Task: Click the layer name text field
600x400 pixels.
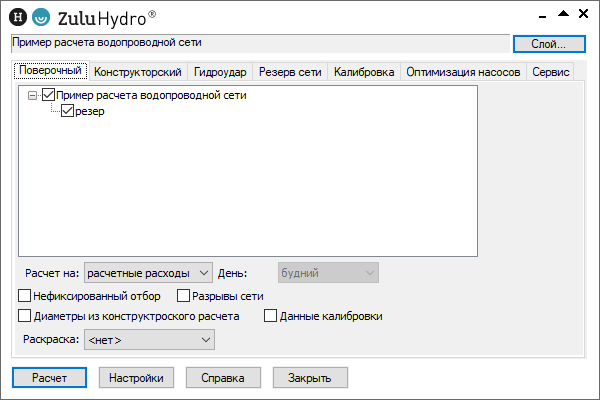Action: [258, 43]
